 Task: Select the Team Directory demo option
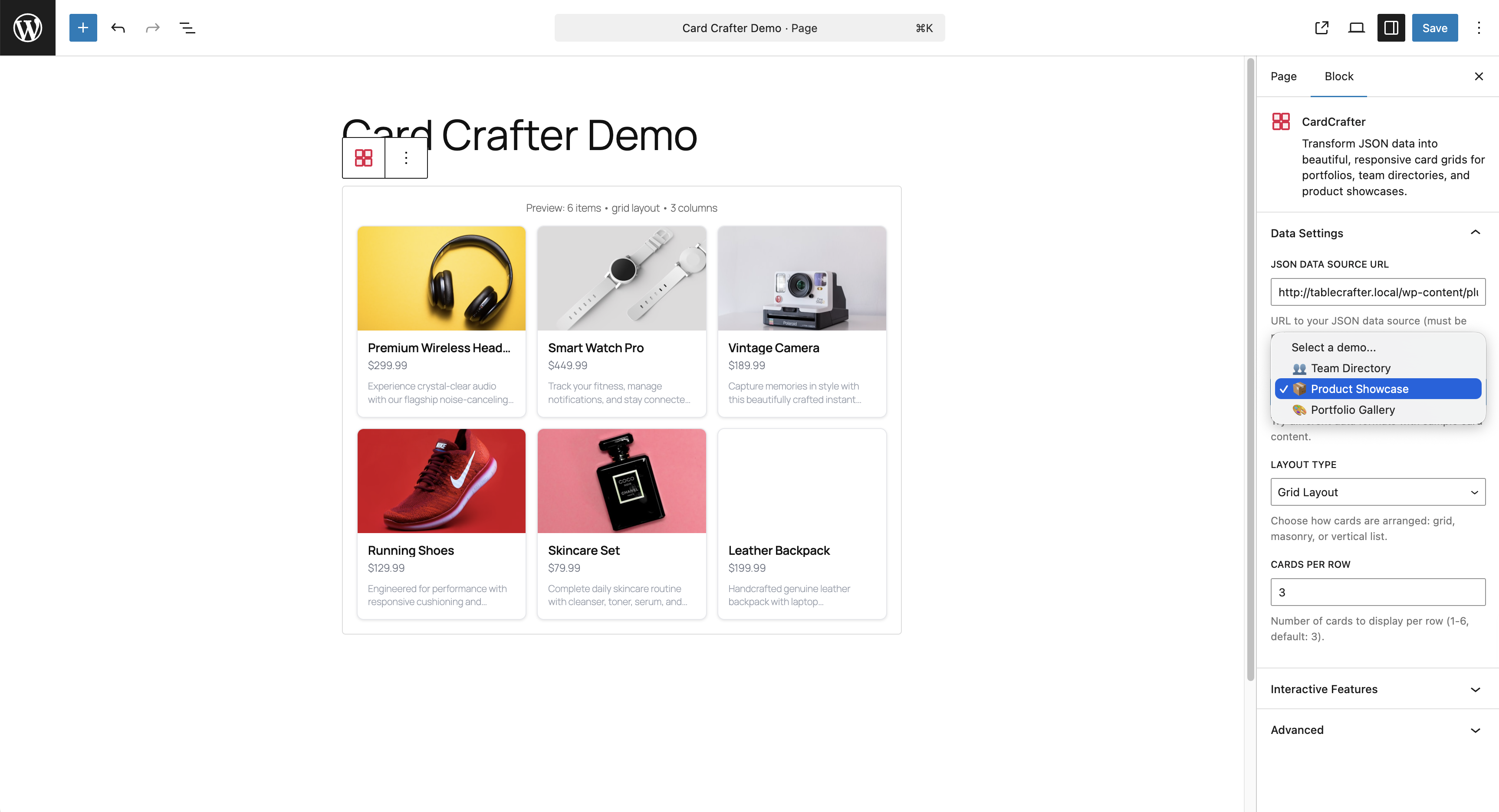[1350, 368]
